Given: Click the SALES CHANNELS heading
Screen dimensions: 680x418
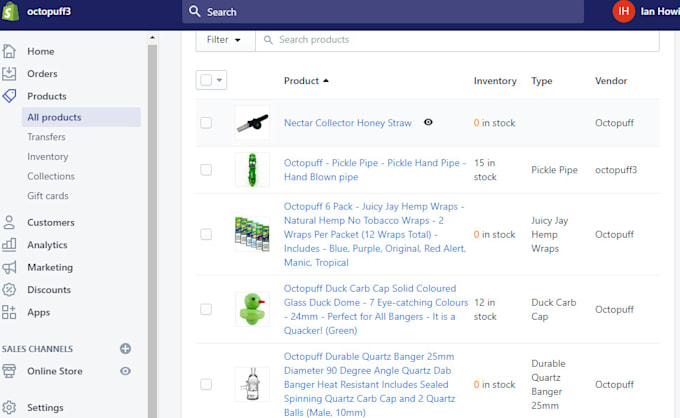Looking at the screenshot, I should tap(37, 349).
